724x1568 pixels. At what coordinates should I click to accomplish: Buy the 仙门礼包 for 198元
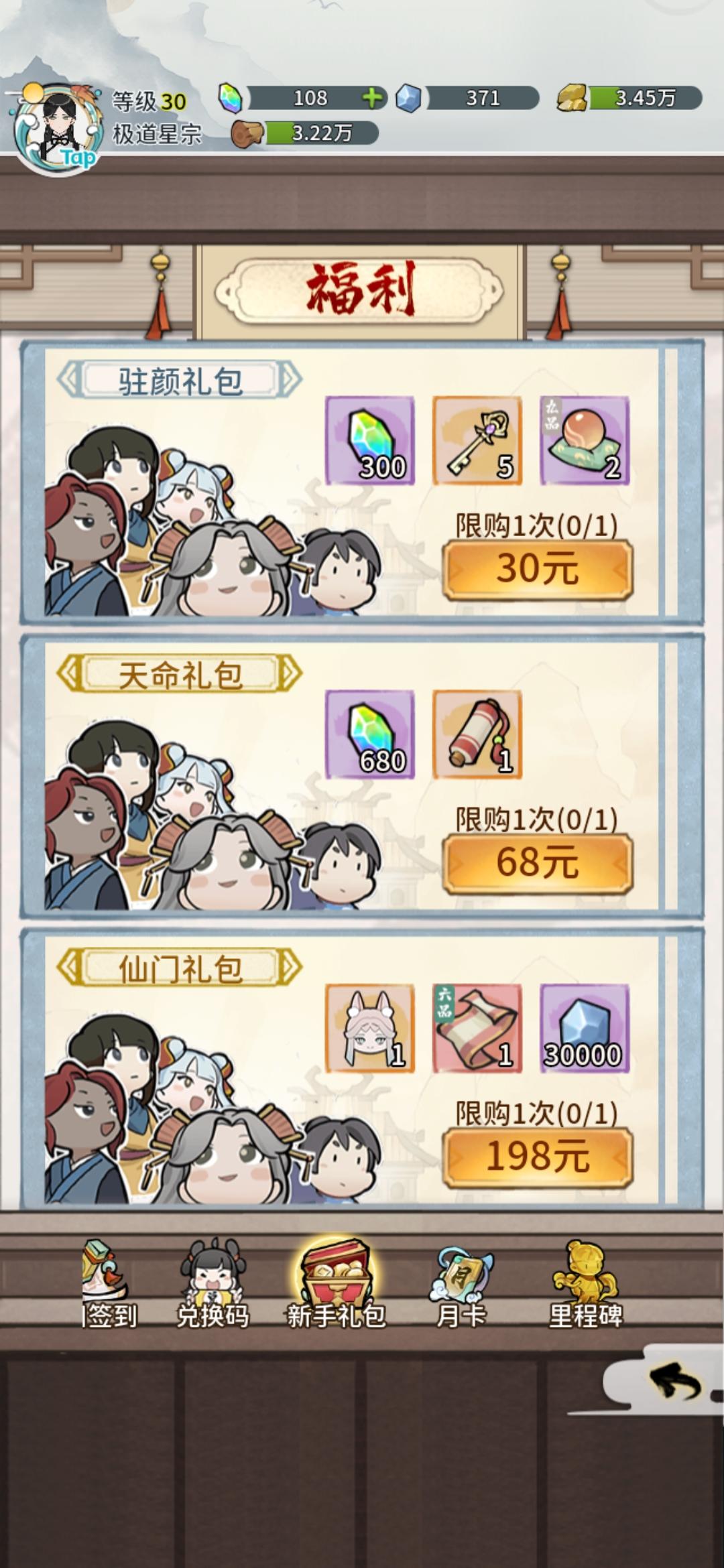[x=538, y=1157]
